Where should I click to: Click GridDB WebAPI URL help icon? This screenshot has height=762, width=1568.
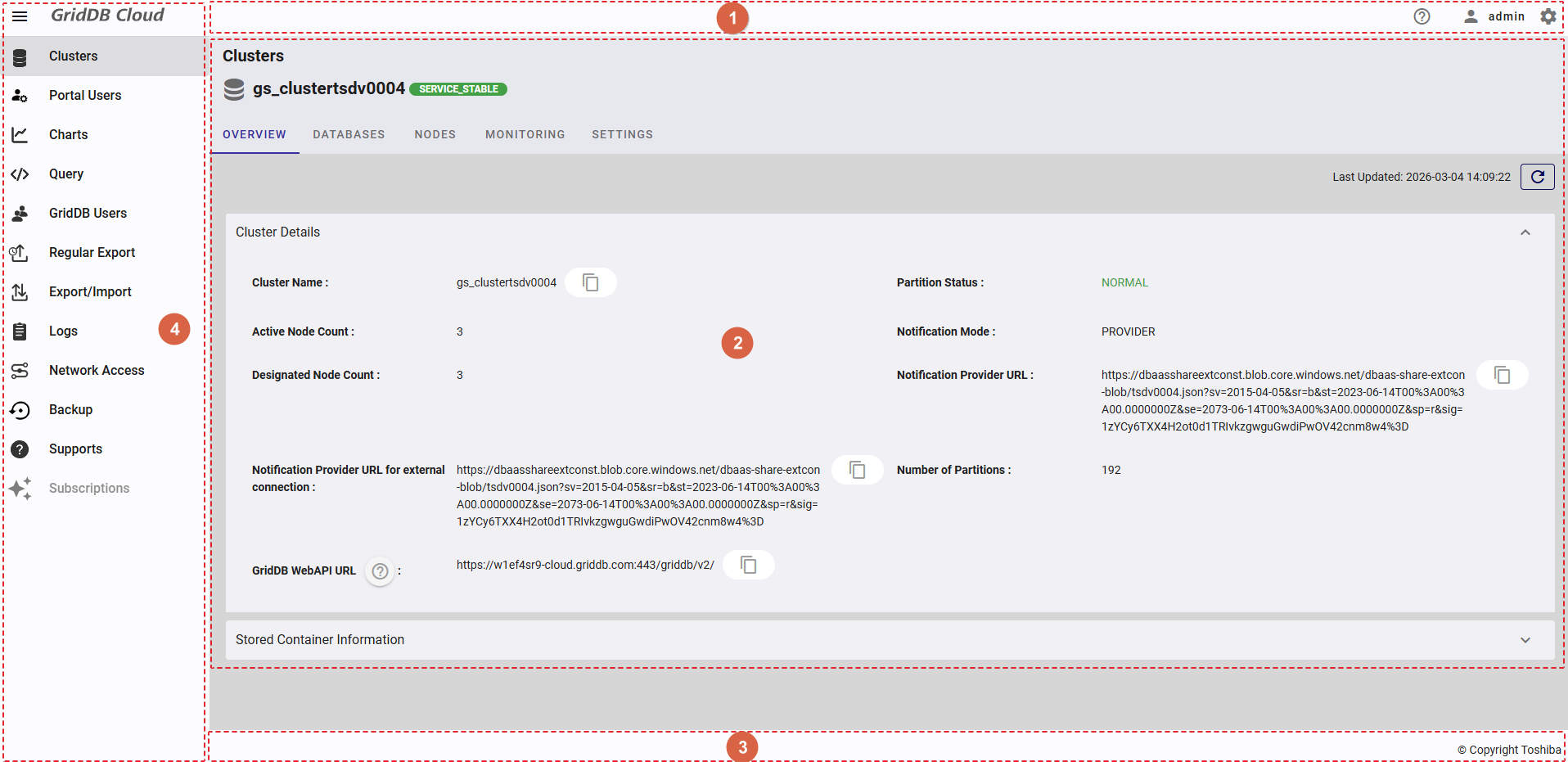(x=380, y=571)
